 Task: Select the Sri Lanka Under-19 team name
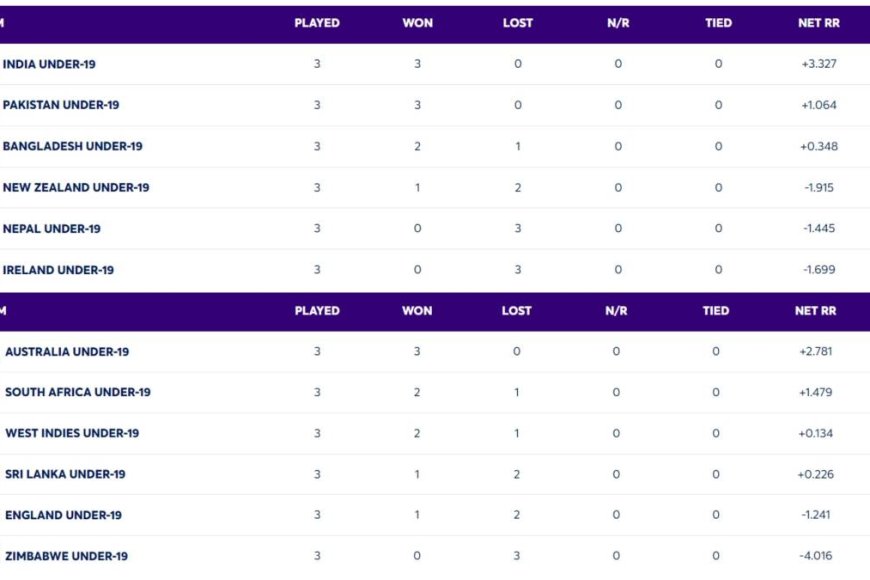tap(65, 474)
